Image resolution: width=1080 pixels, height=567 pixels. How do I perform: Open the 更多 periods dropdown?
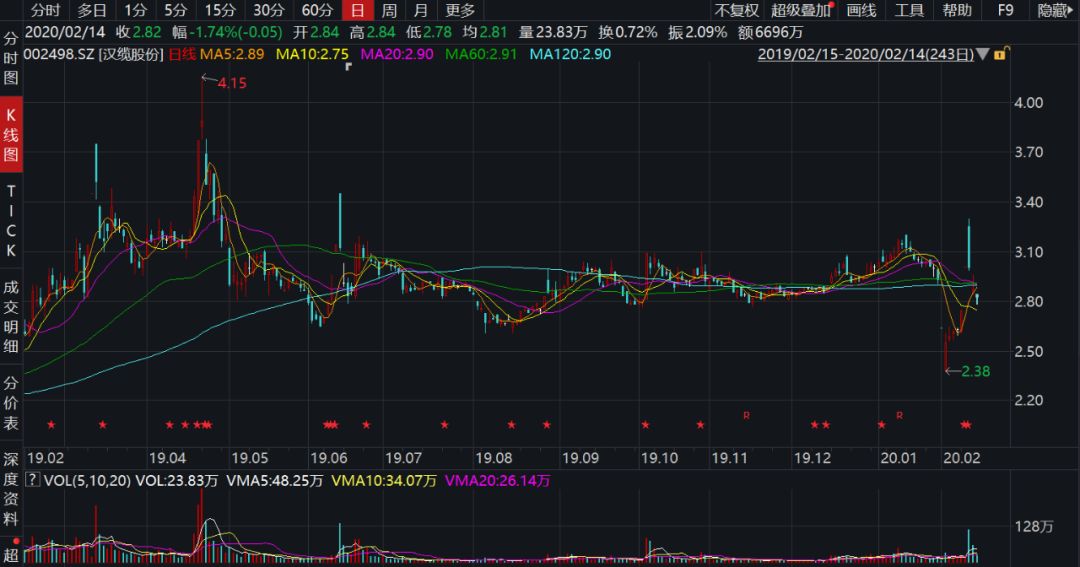(x=460, y=11)
